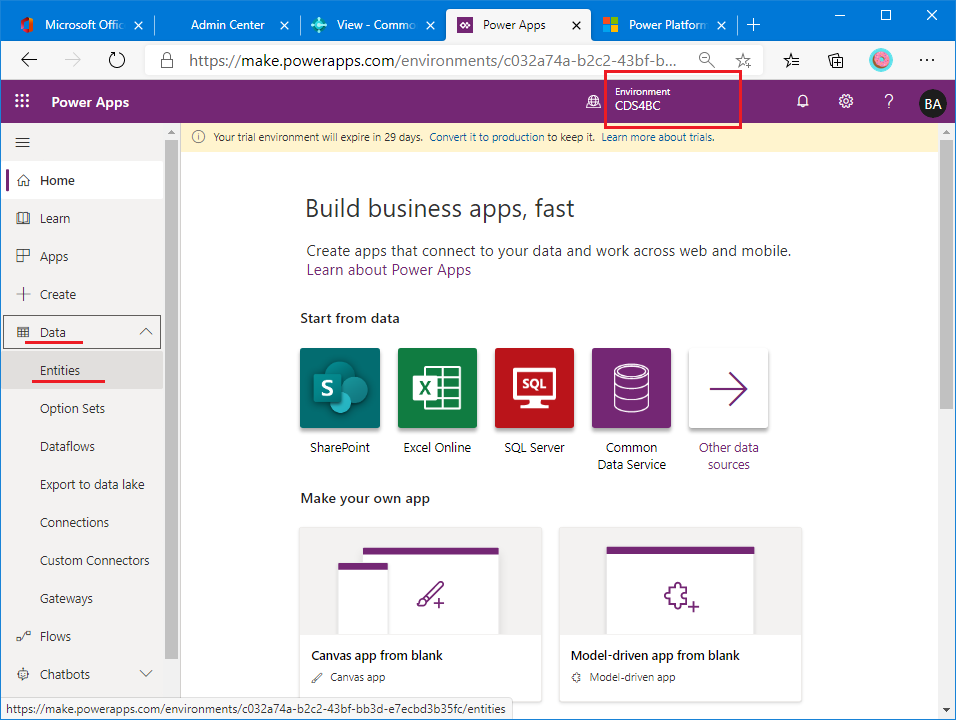This screenshot has height=720, width=956.
Task: Select Create in the sidebar
Action: pos(83,294)
